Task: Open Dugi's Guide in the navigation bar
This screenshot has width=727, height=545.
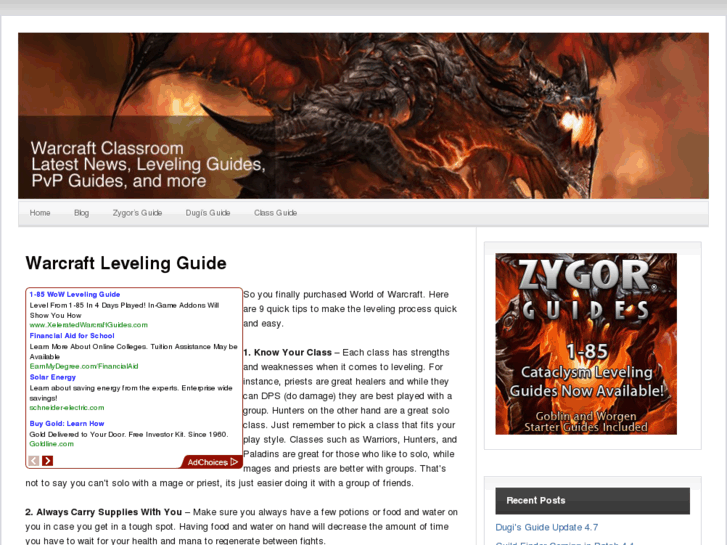Action: point(208,213)
